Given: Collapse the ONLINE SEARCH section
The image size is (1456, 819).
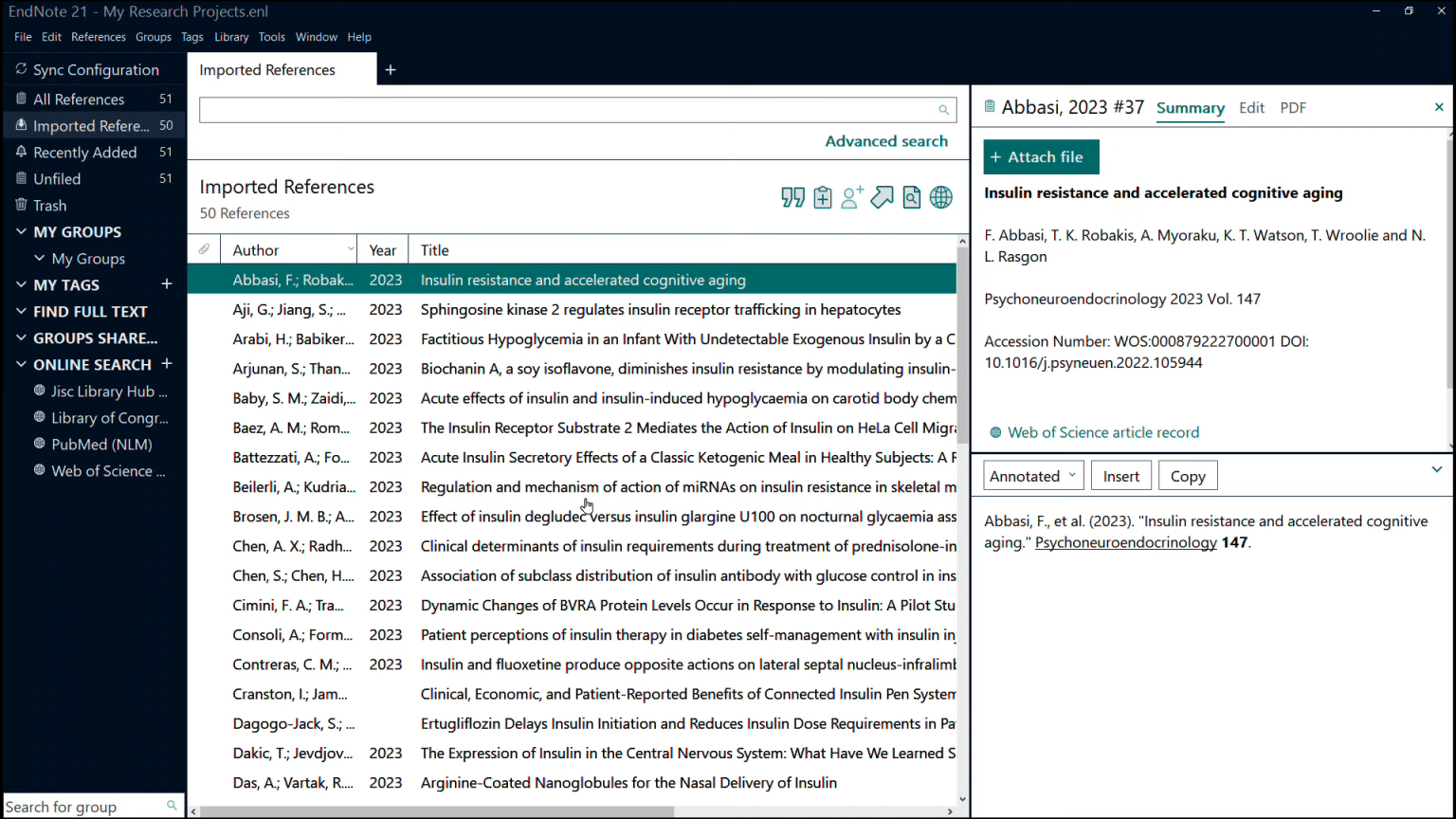Looking at the screenshot, I should 22,364.
